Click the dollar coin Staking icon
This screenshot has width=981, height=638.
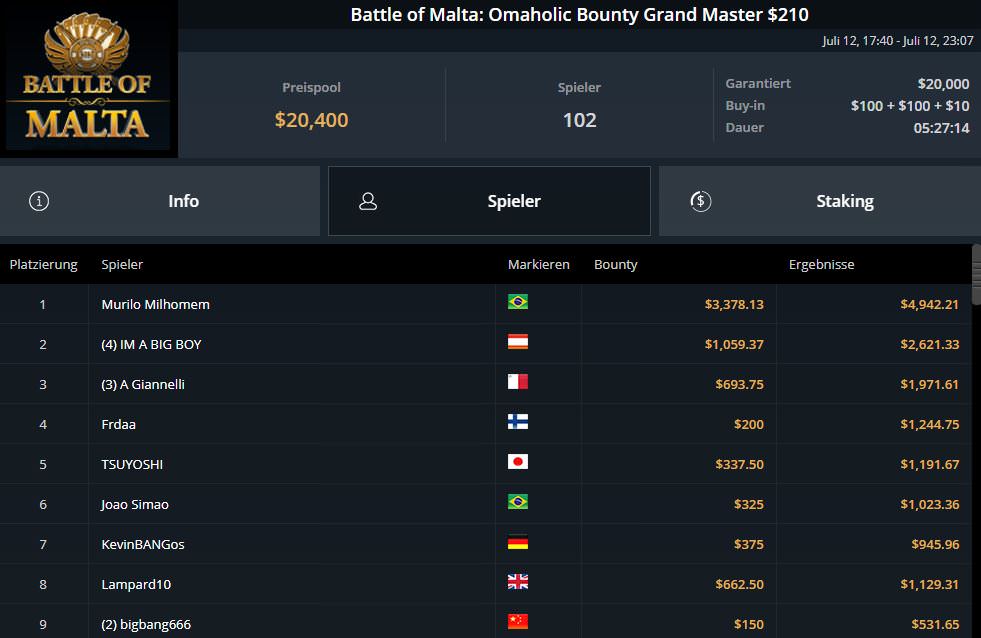pyautogui.click(x=701, y=201)
